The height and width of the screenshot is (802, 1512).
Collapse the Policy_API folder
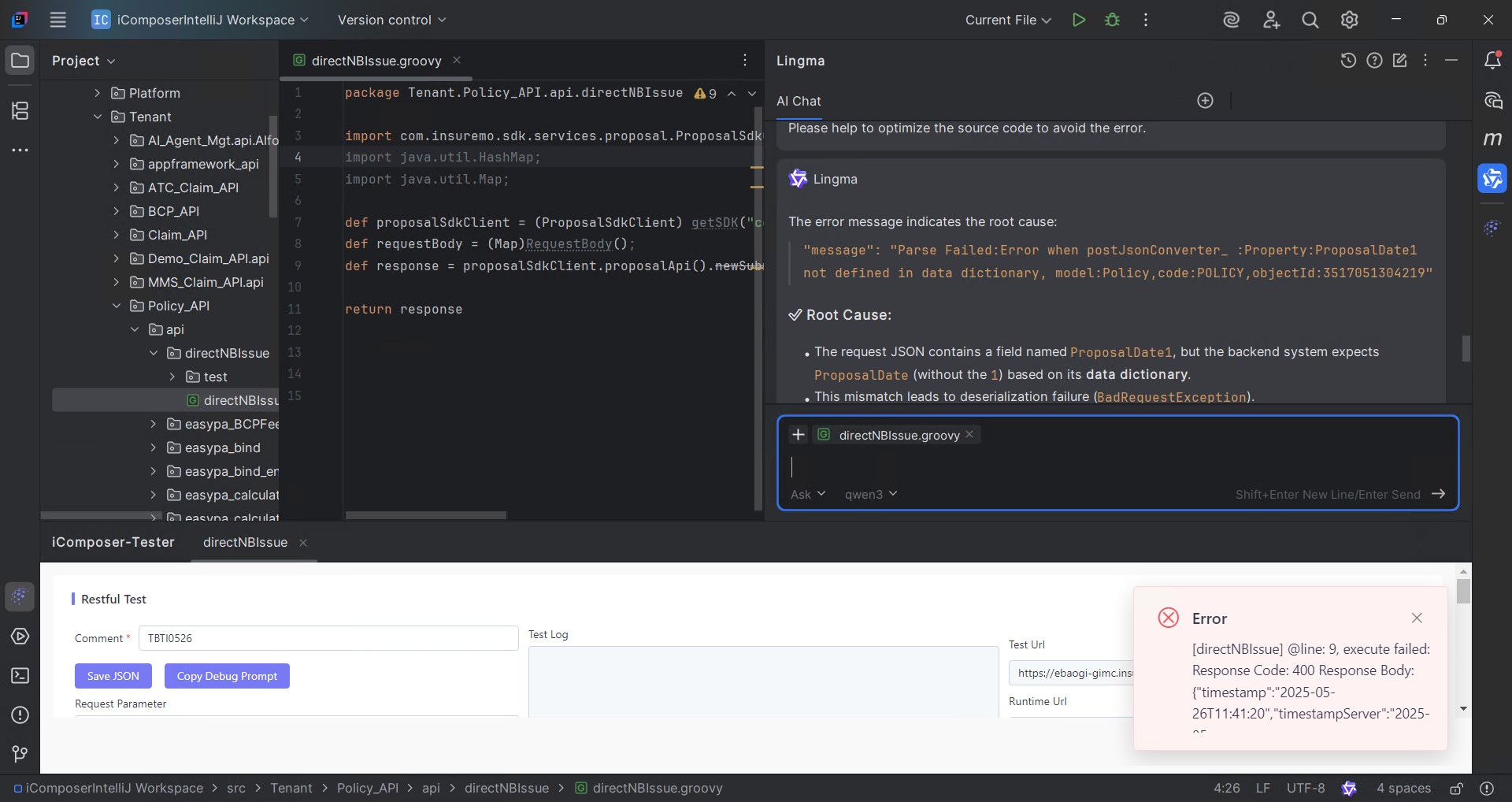click(117, 306)
